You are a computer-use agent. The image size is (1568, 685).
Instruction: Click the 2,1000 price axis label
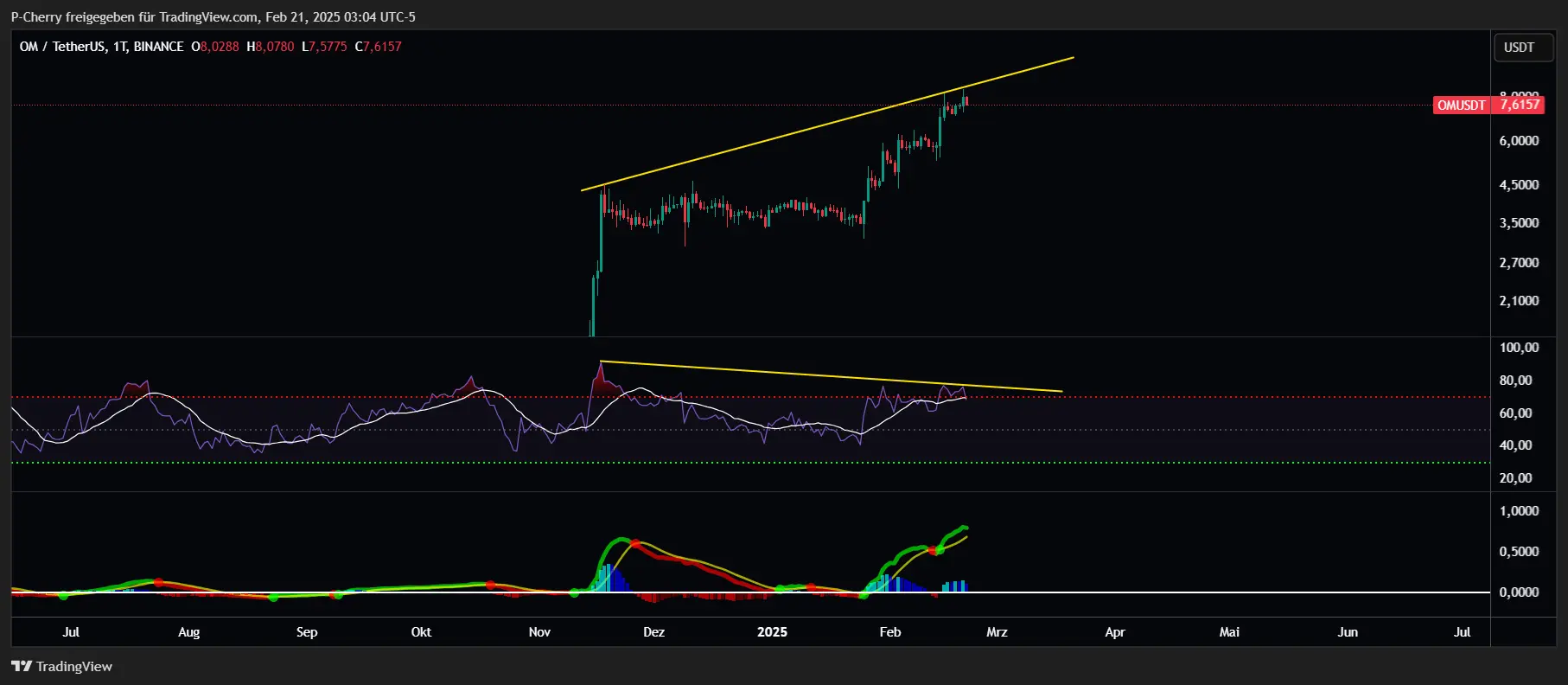pos(1519,301)
